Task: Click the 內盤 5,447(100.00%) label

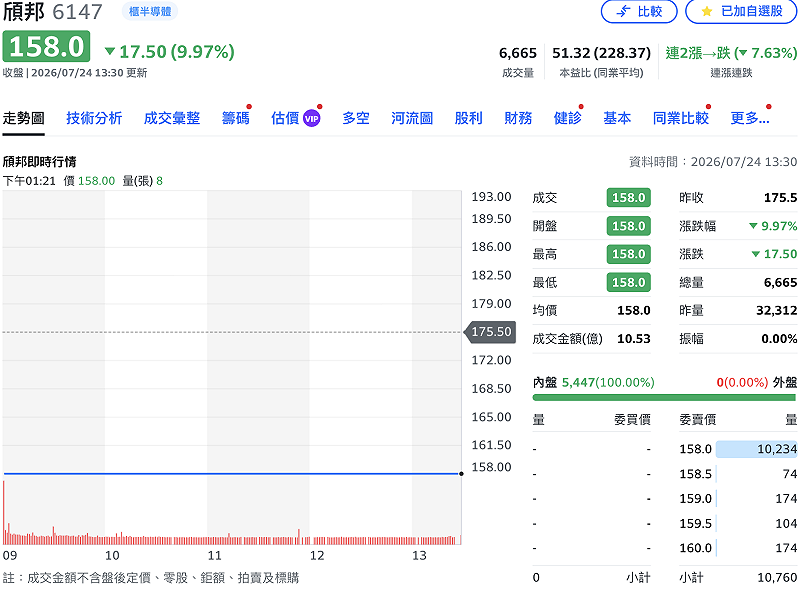Action: [593, 382]
